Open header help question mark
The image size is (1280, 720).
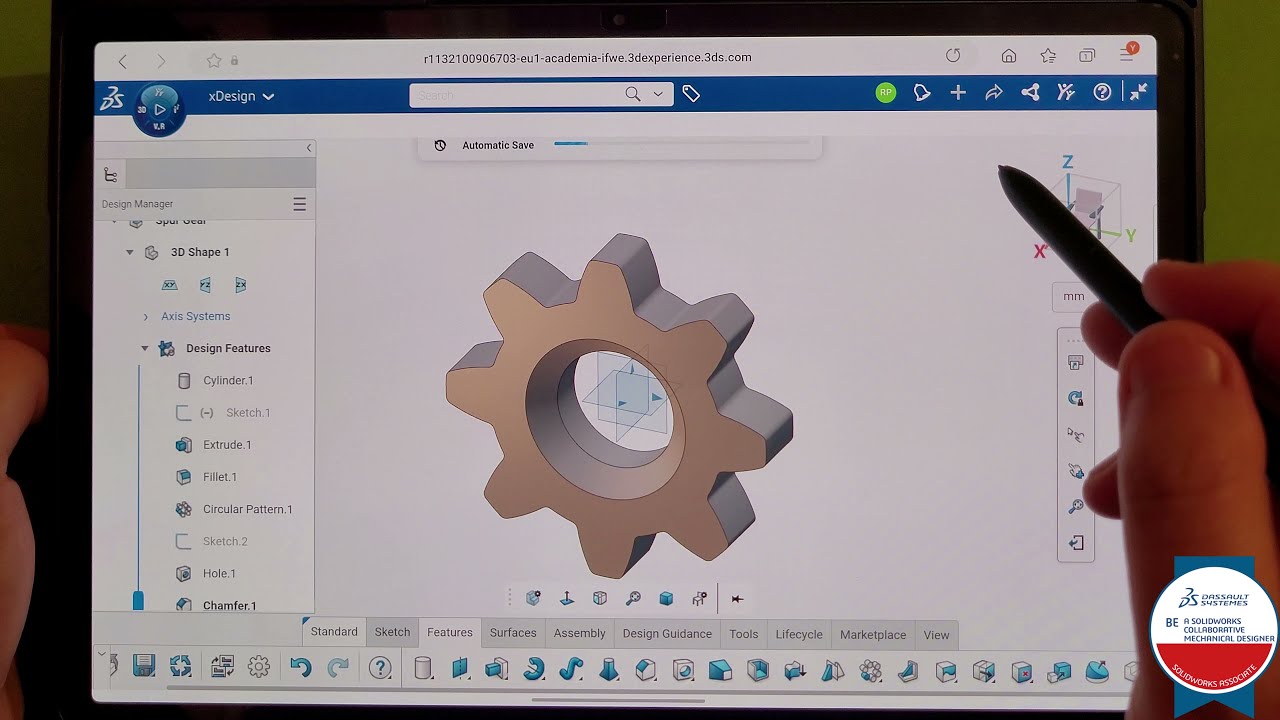point(1102,93)
